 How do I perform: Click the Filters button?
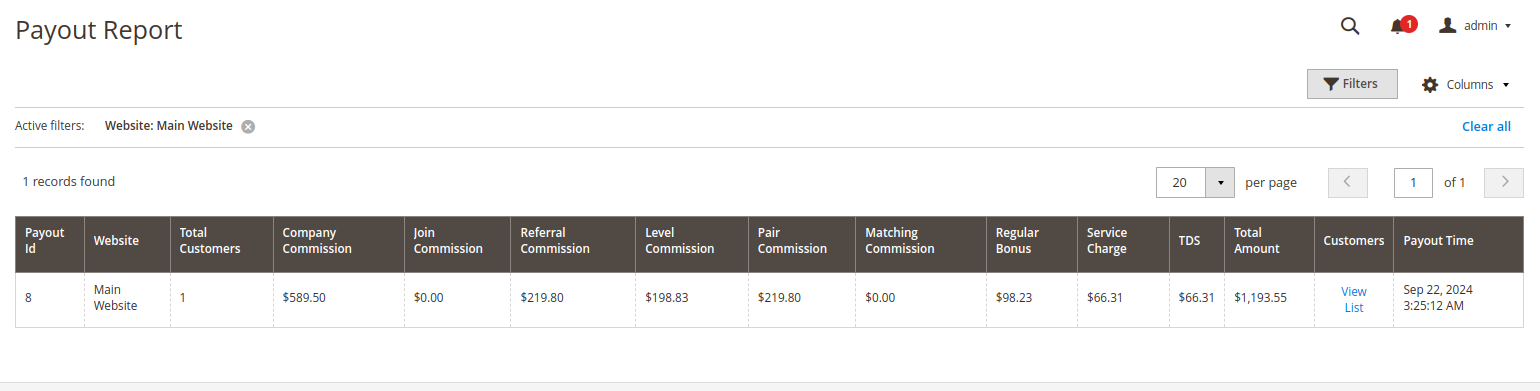[x=1352, y=84]
